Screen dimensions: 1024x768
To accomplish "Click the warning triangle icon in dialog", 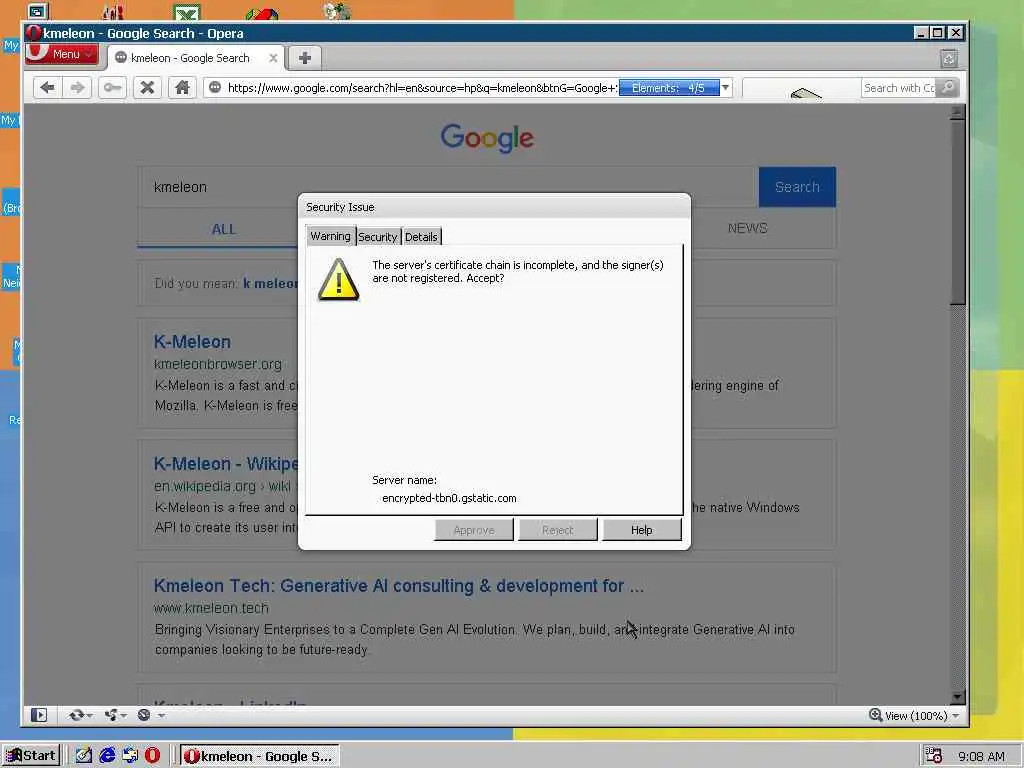I will click(338, 280).
